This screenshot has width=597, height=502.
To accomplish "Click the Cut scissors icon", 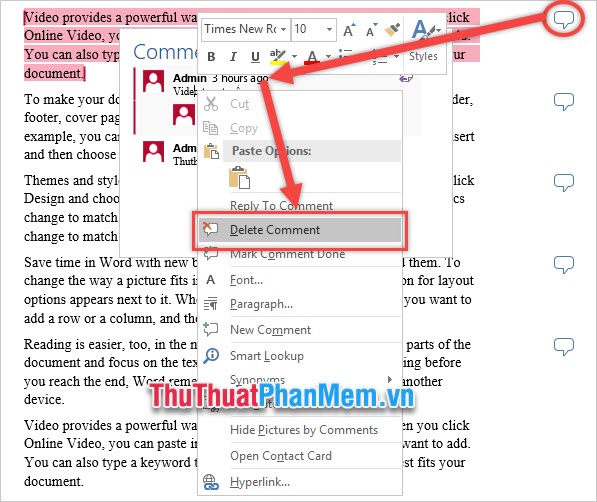I will (211, 104).
